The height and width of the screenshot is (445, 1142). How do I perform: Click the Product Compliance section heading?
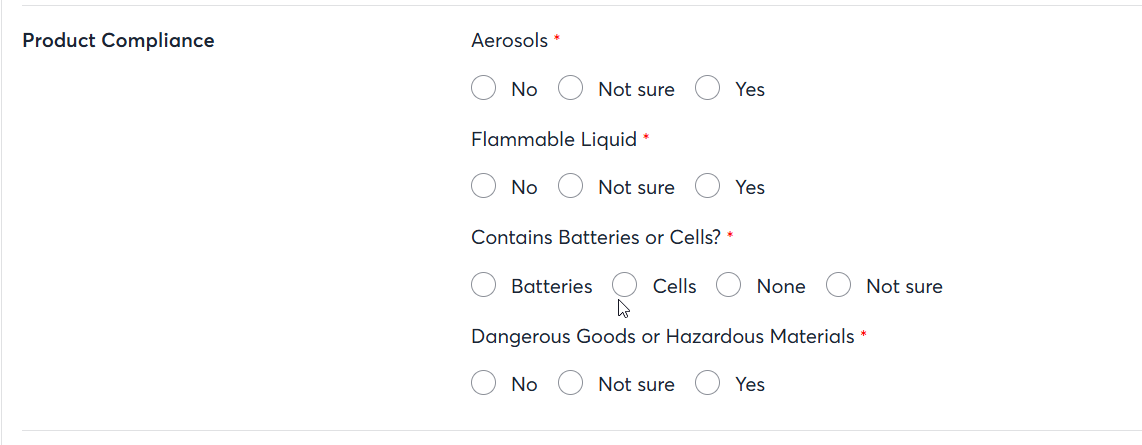[118, 41]
